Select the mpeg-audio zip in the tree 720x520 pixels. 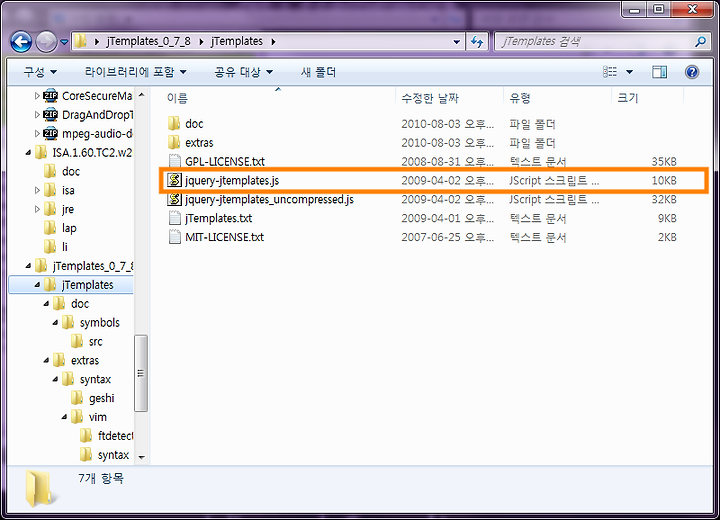click(x=87, y=134)
